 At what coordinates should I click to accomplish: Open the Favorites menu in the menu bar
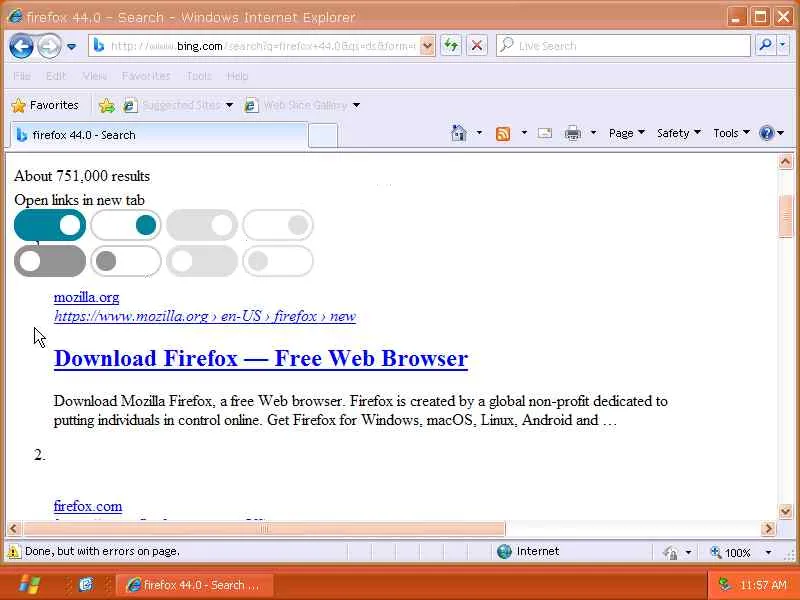146,76
